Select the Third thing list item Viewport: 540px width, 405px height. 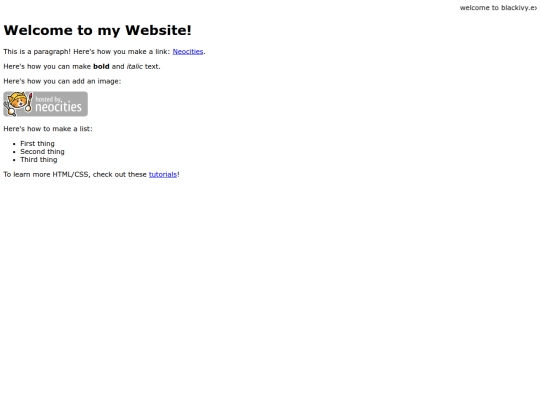[x=39, y=159]
